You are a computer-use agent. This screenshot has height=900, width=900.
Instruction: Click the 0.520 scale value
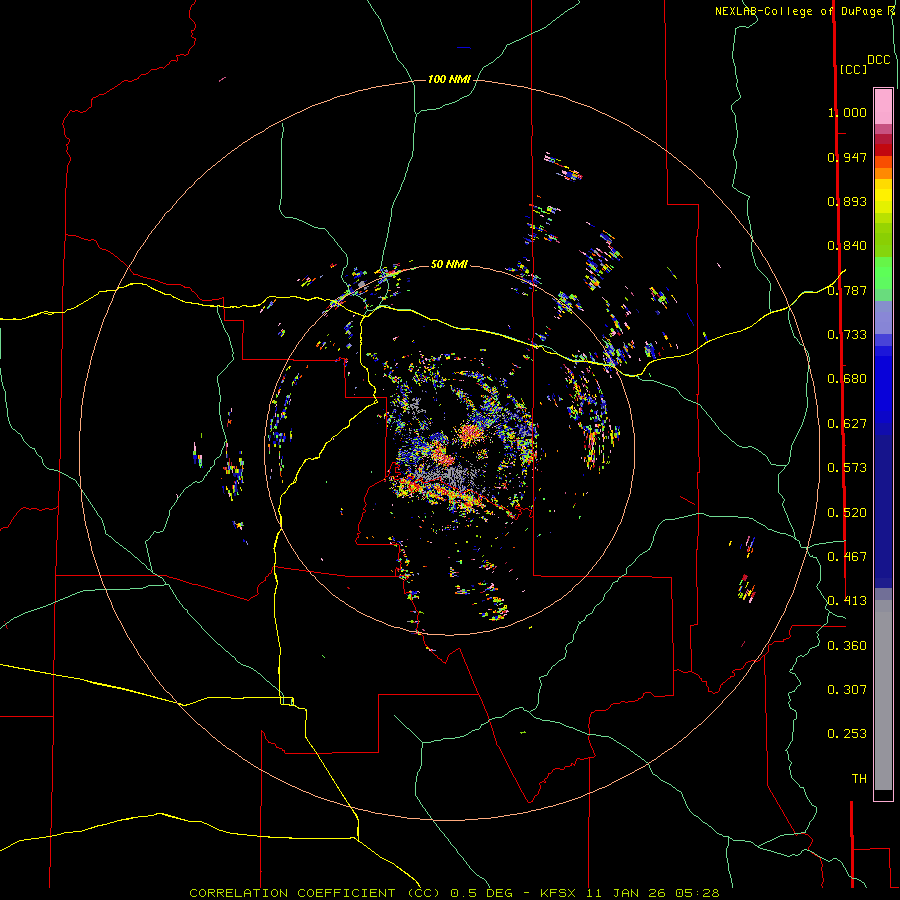pyautogui.click(x=847, y=513)
